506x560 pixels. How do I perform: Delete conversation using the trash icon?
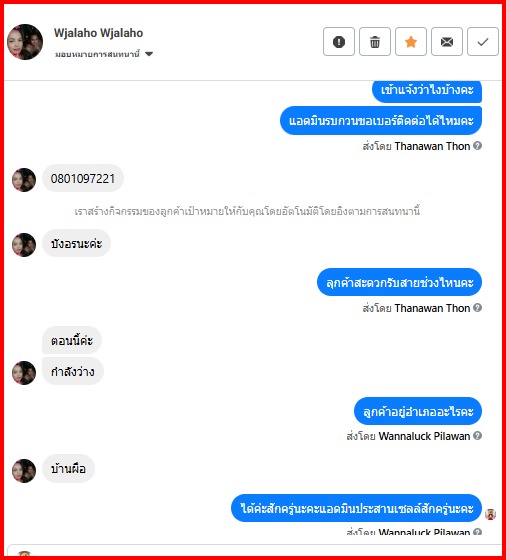tap(375, 42)
